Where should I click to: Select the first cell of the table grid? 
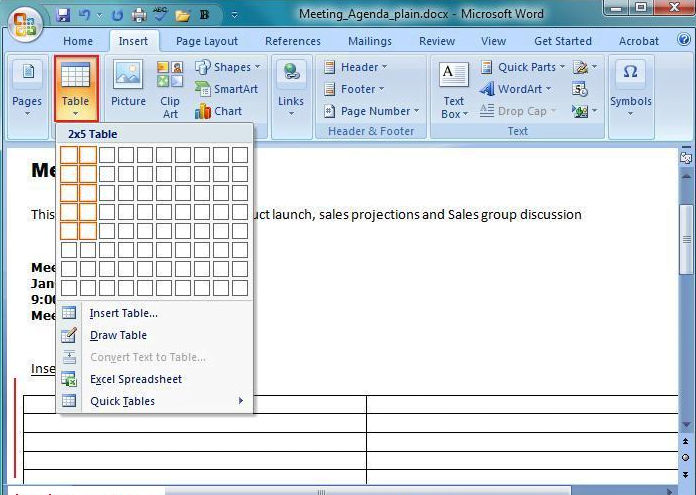point(69,155)
